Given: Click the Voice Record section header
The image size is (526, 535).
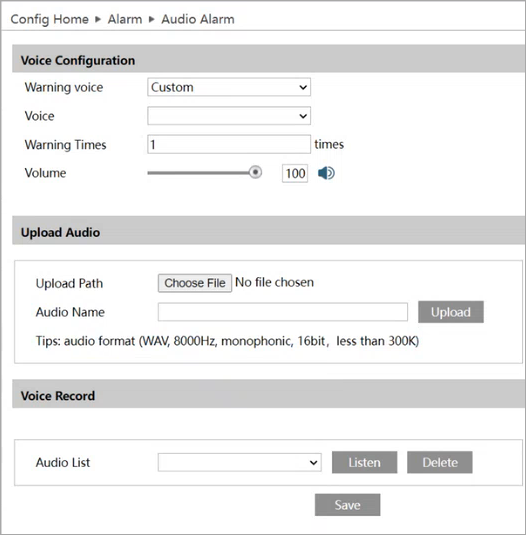Looking at the screenshot, I should (x=268, y=394).
